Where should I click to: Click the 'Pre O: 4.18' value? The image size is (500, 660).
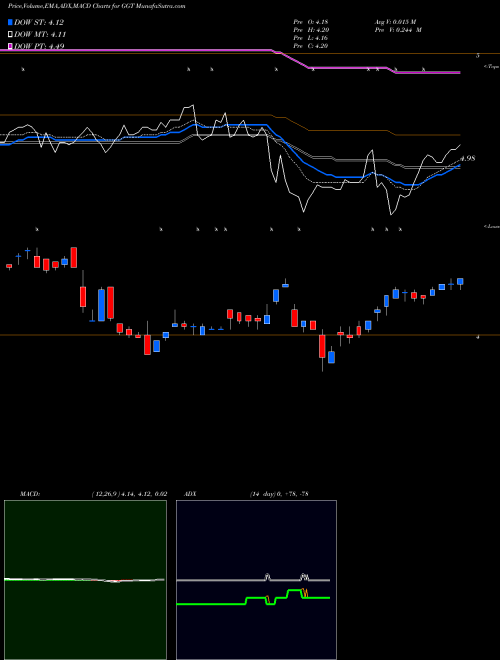pos(311,22)
